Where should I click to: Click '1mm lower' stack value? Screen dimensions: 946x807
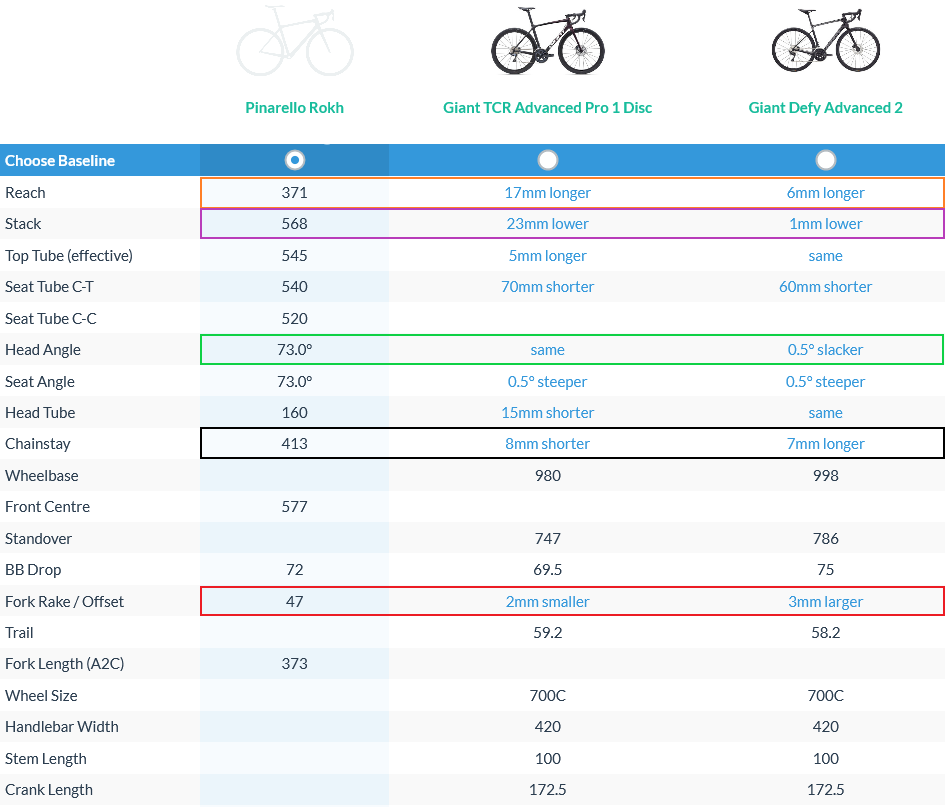pos(825,224)
